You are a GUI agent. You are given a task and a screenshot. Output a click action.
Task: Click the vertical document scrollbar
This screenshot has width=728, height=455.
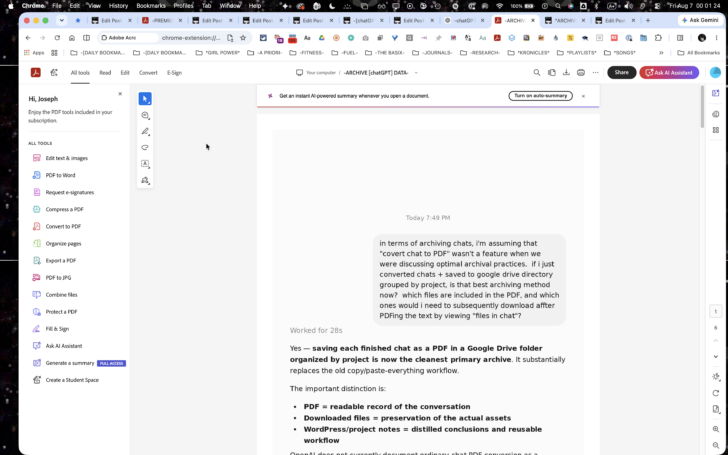[x=702, y=106]
